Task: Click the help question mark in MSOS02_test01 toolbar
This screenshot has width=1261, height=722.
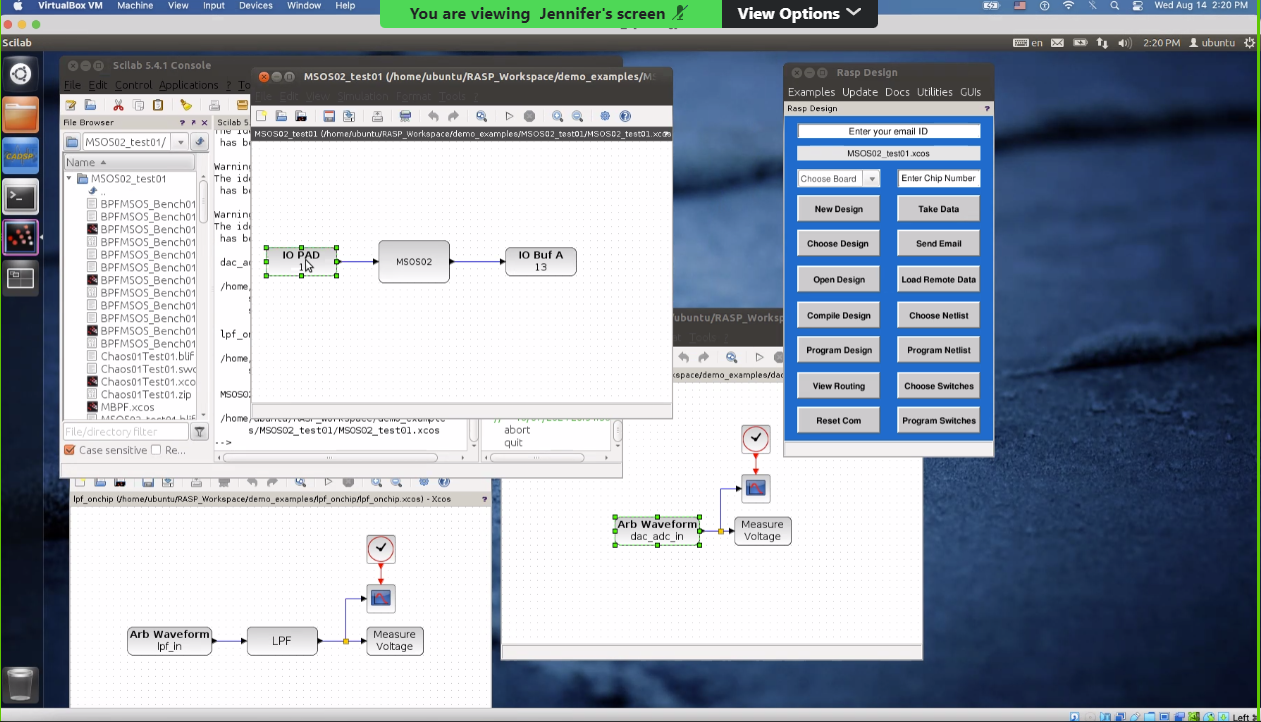Action: click(625, 116)
